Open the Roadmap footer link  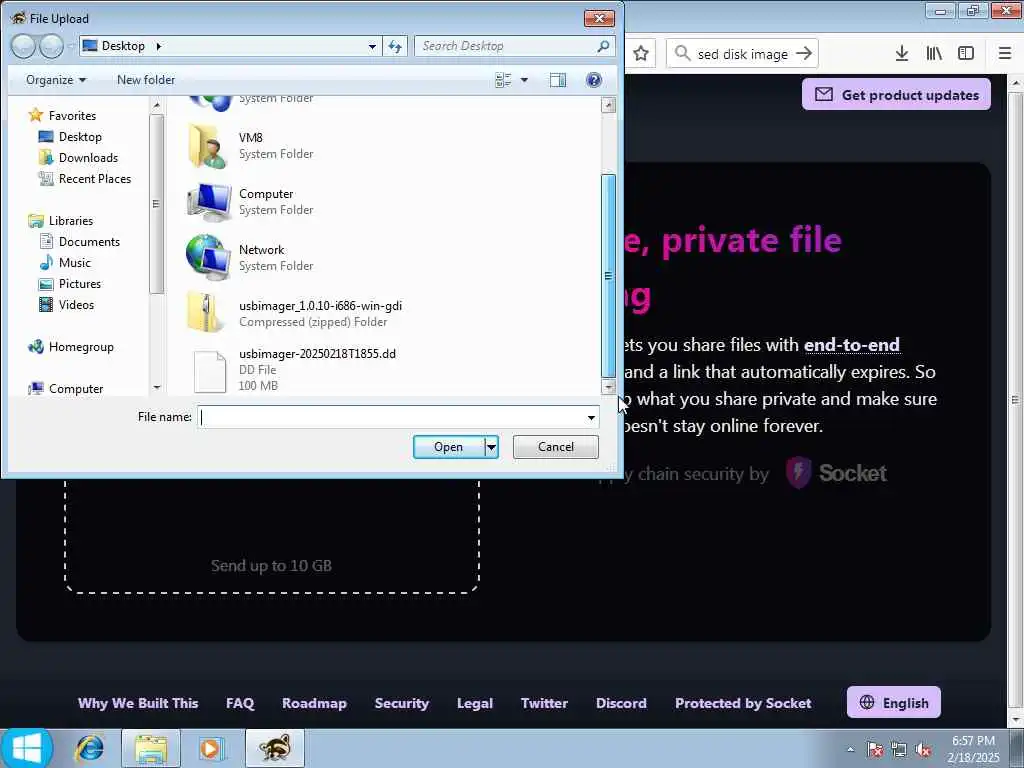pyautogui.click(x=314, y=703)
